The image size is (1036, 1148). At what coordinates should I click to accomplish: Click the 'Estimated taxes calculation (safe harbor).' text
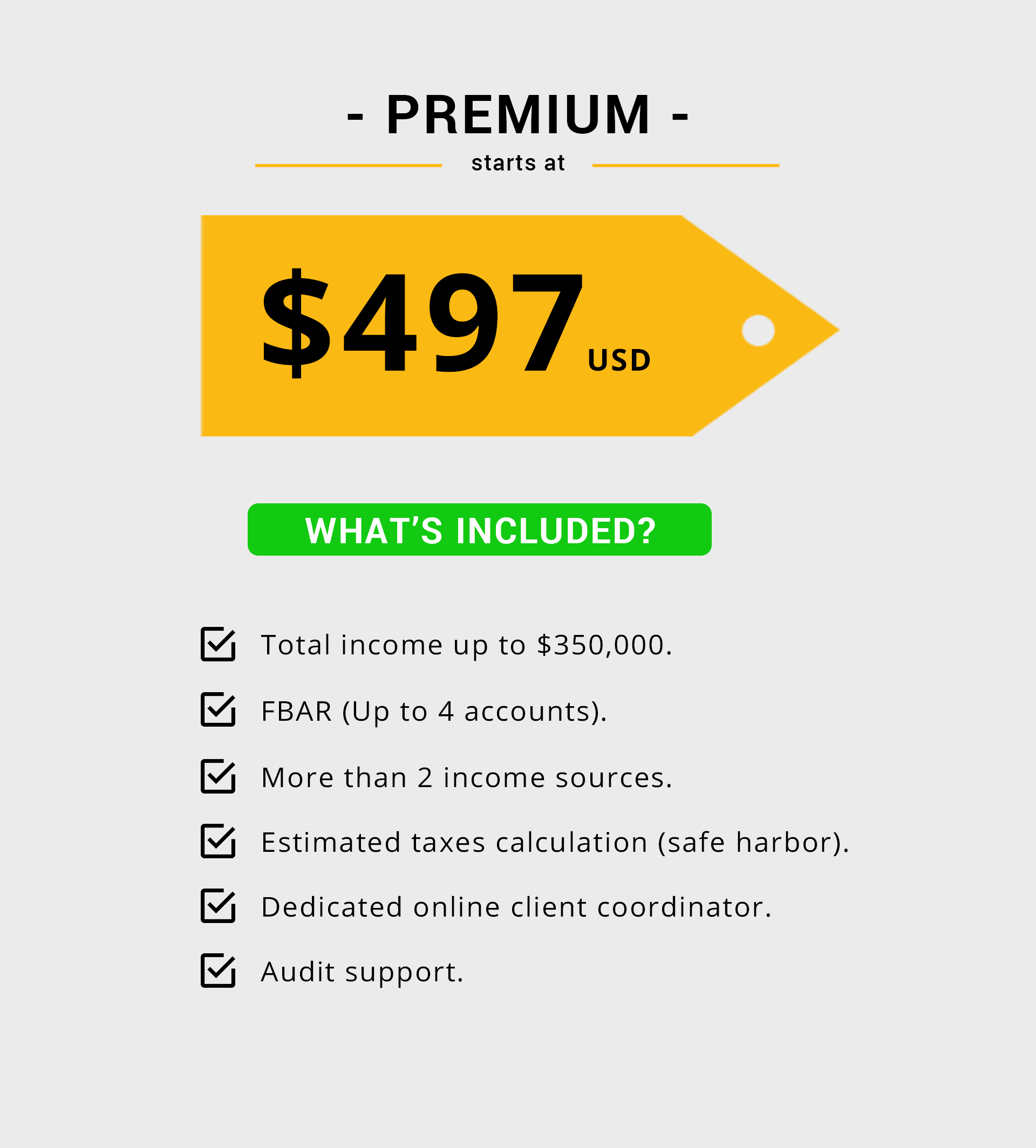(x=555, y=842)
